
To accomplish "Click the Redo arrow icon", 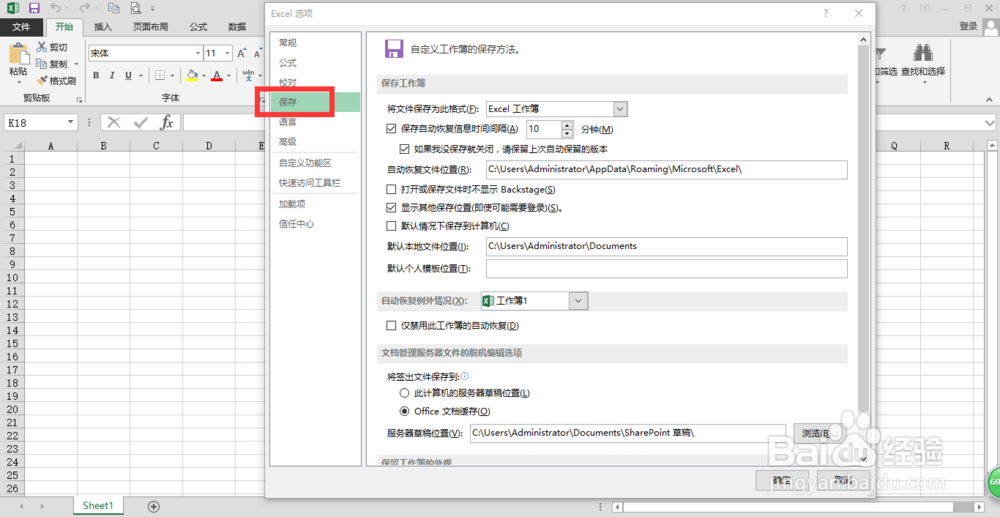I will point(85,8).
